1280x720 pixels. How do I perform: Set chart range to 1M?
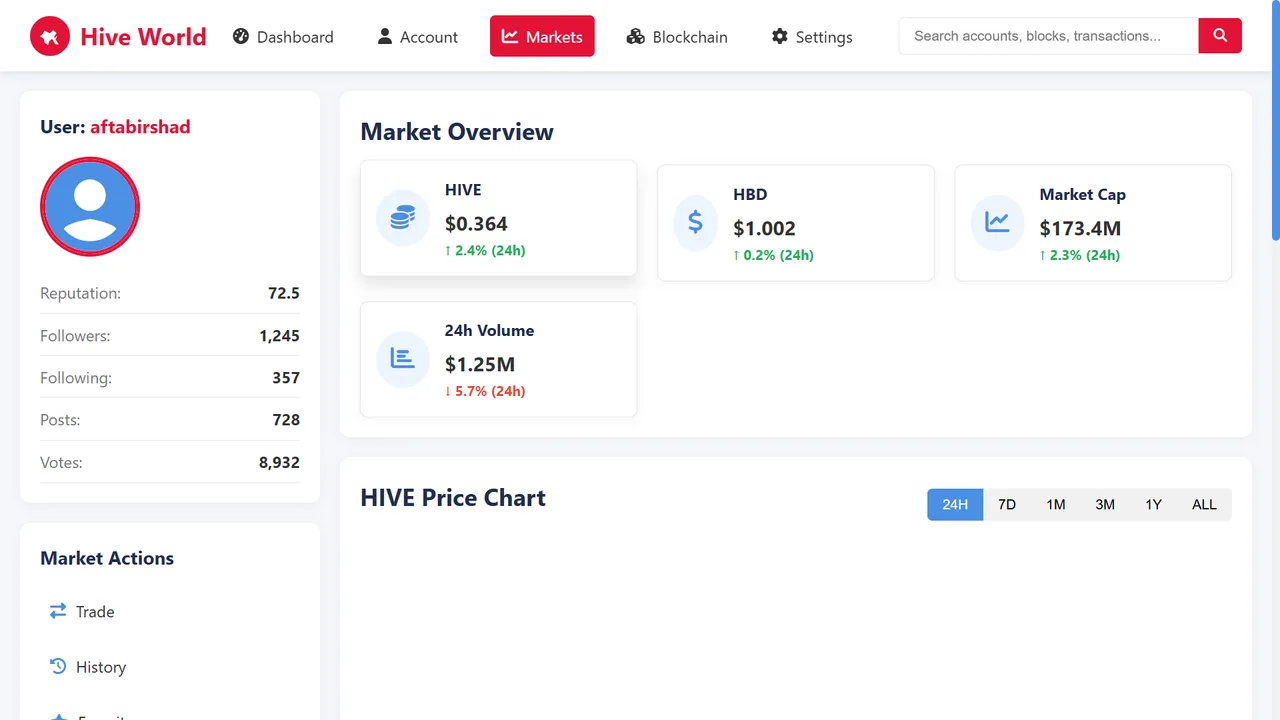[1056, 505]
